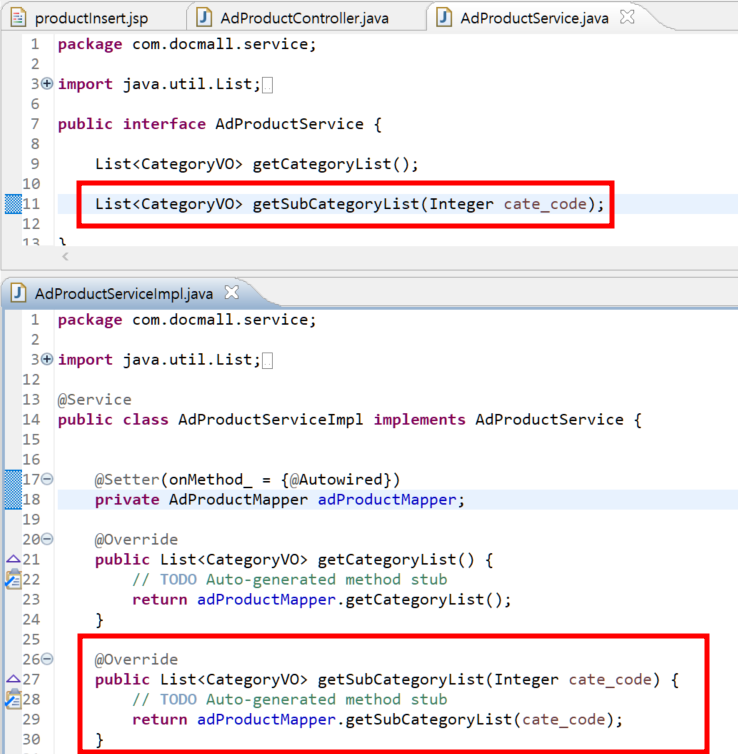This screenshot has height=754, width=738.
Task: Click 'com.docmall.service' package in bottom editor
Action: tap(220, 320)
